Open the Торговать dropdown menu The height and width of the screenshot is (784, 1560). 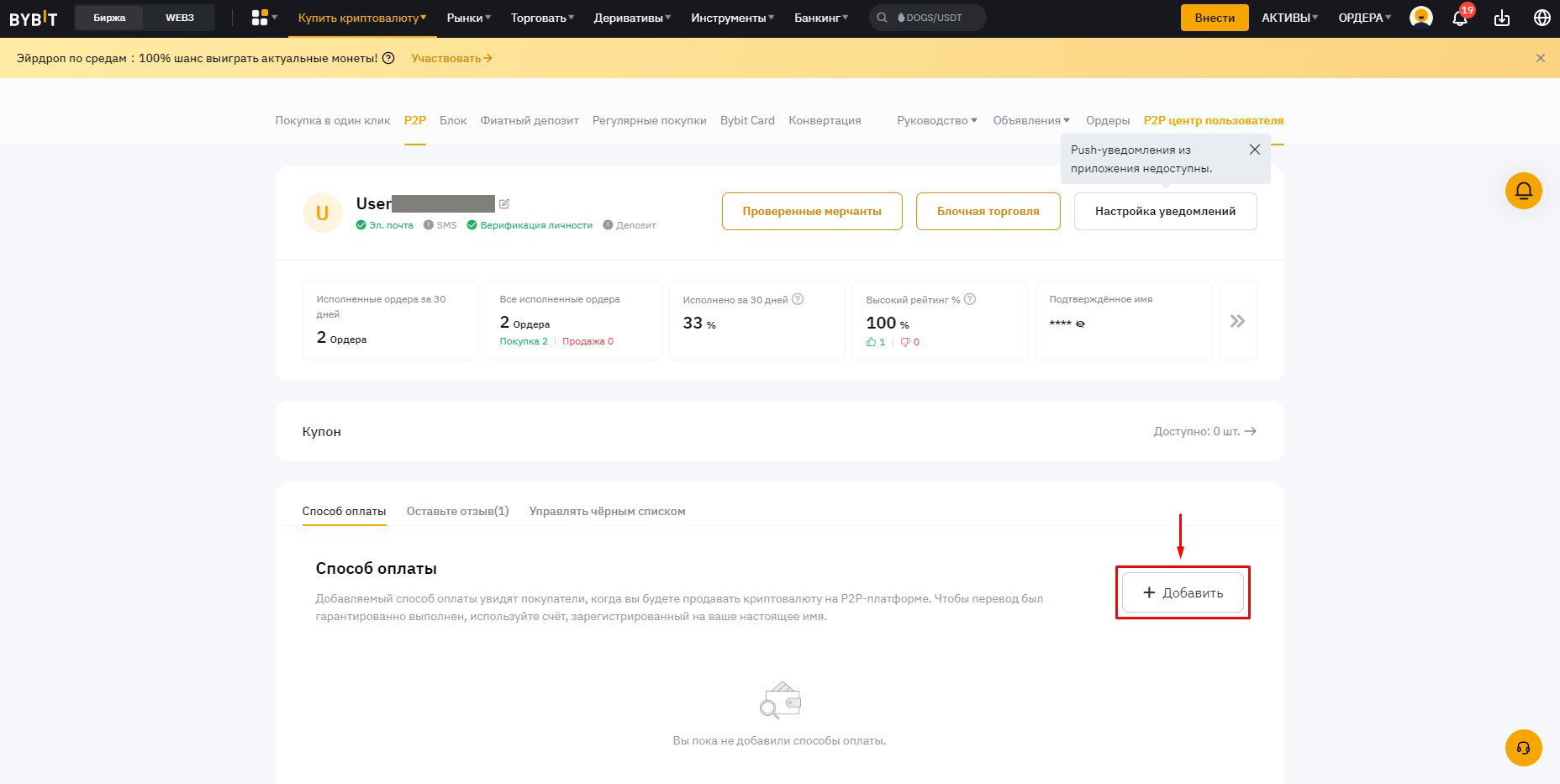tap(543, 18)
